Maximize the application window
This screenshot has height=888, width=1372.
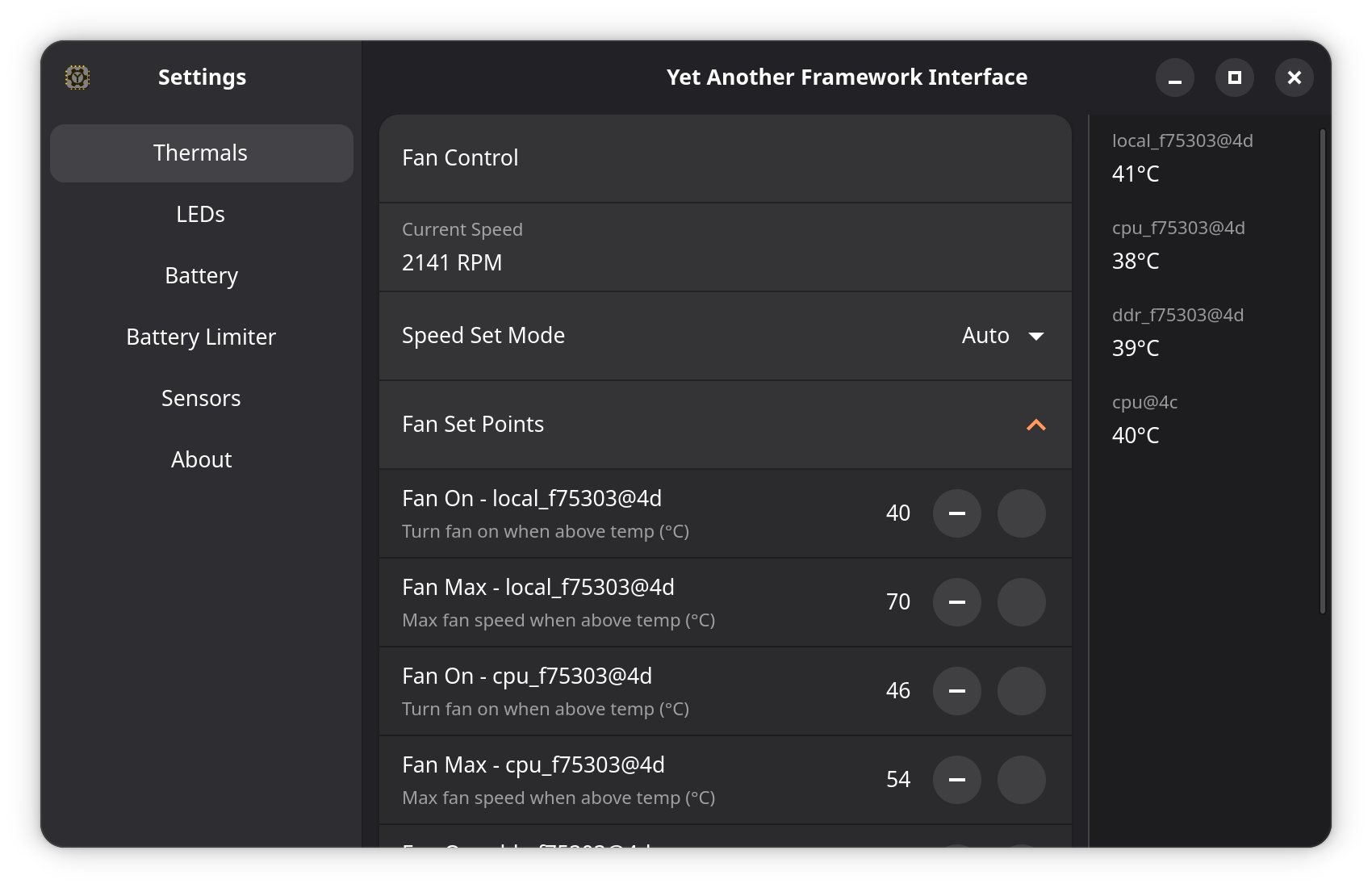coord(1234,77)
